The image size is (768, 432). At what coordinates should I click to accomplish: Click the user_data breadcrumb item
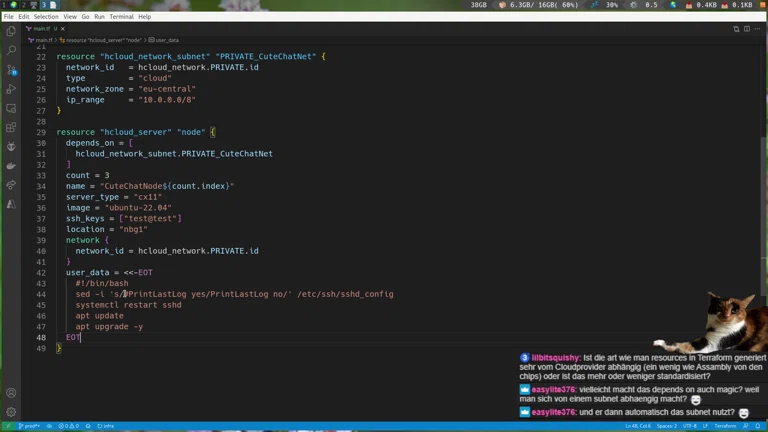click(x=166, y=40)
